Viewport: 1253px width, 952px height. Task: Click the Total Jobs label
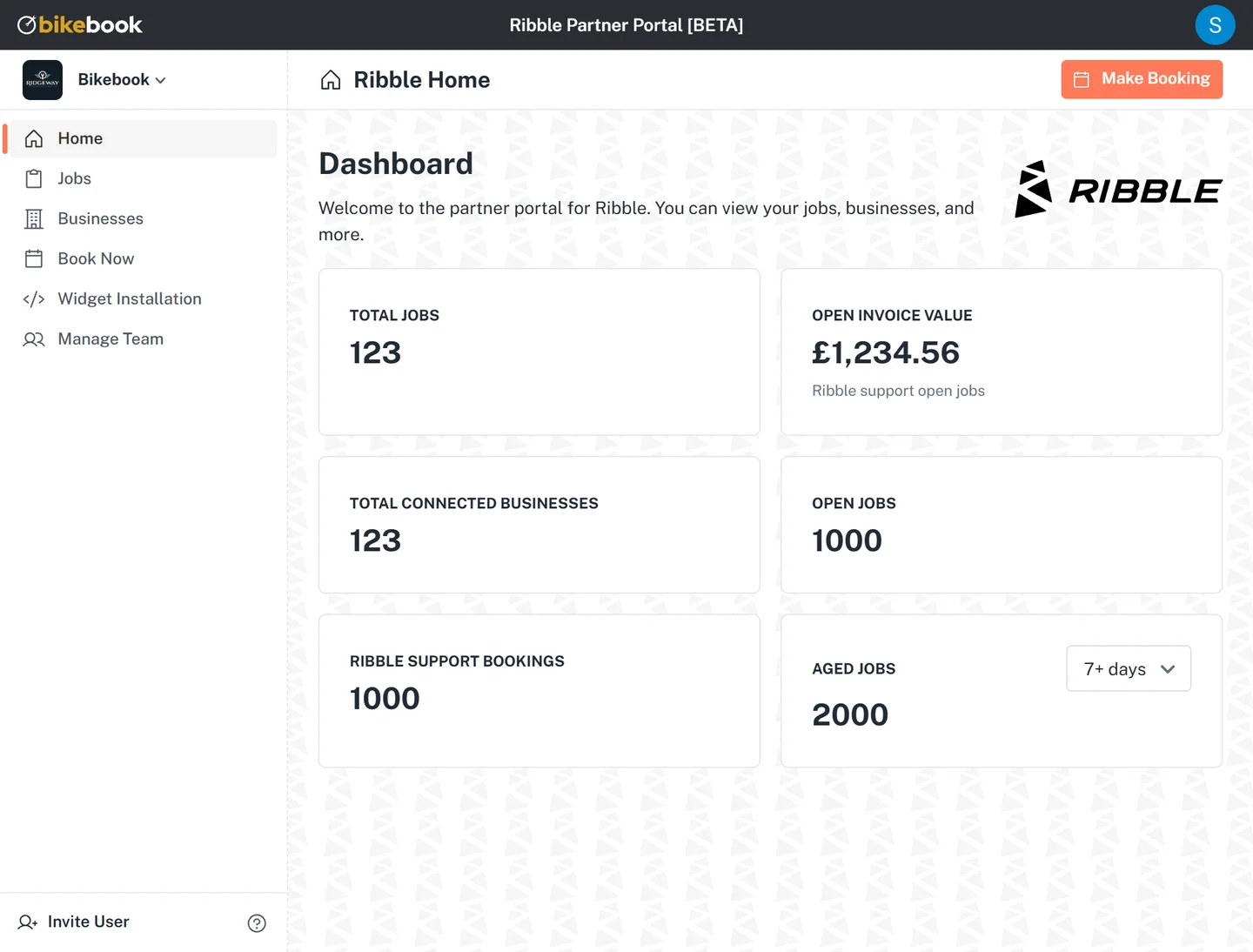394,315
